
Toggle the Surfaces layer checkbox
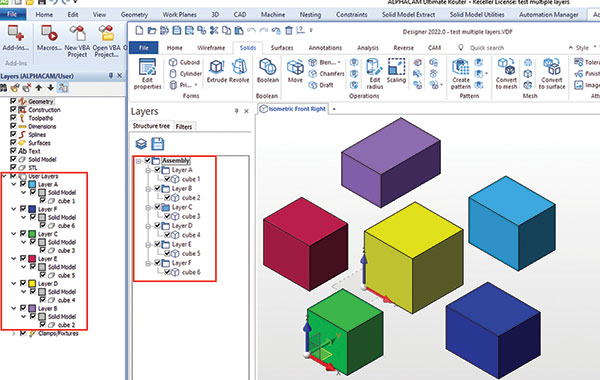(x=13, y=142)
